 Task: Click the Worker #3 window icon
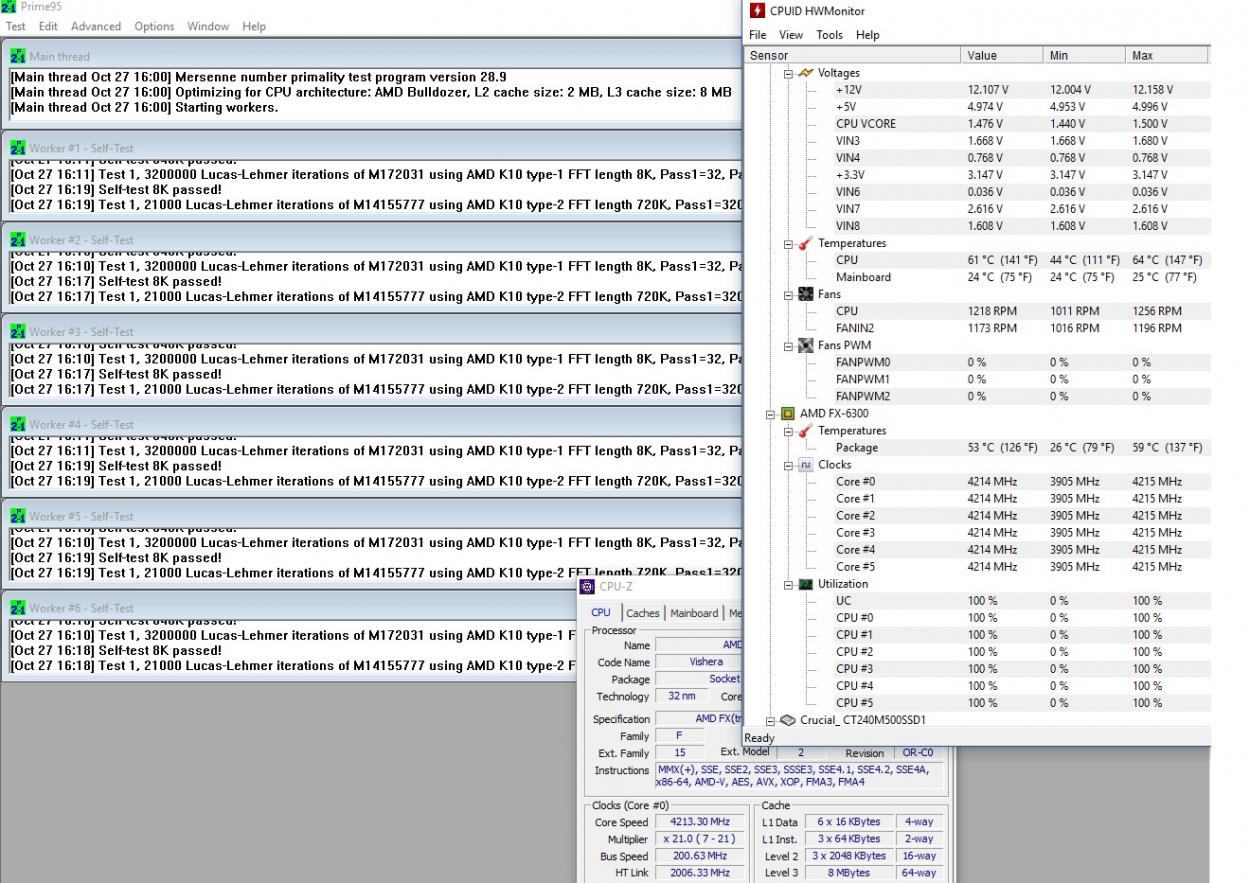click(18, 332)
